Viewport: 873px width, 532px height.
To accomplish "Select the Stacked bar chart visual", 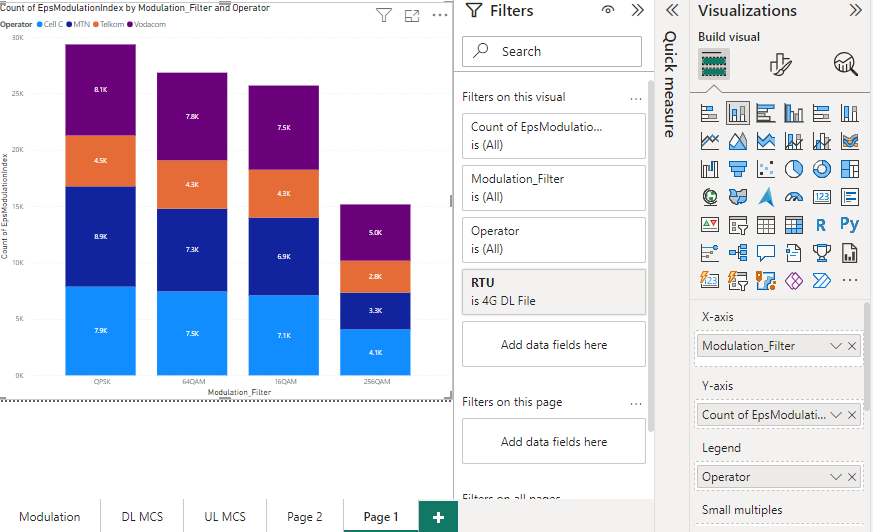I will point(709,114).
